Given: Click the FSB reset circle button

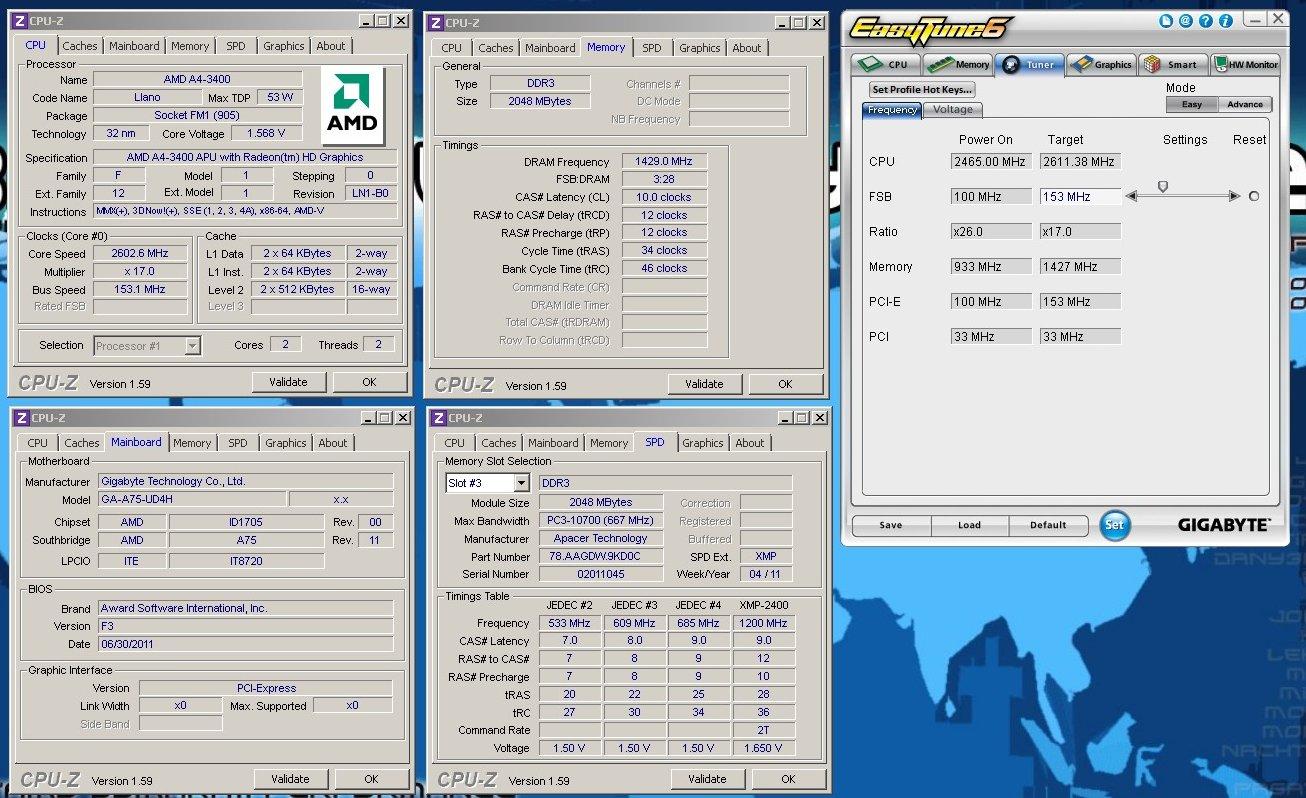Looking at the screenshot, I should (1254, 197).
